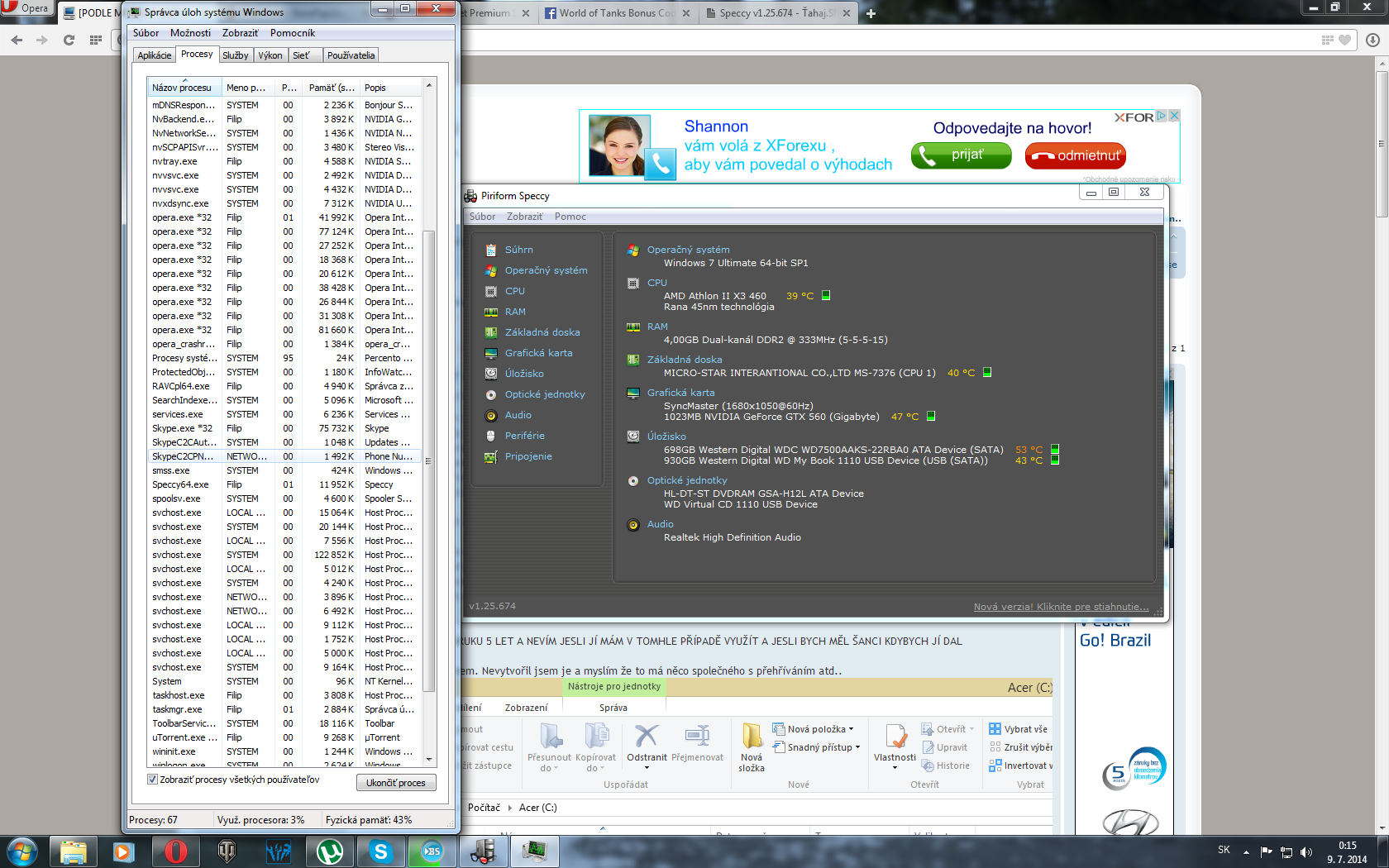Click SK keyboard language indicator in tray

1224,850
